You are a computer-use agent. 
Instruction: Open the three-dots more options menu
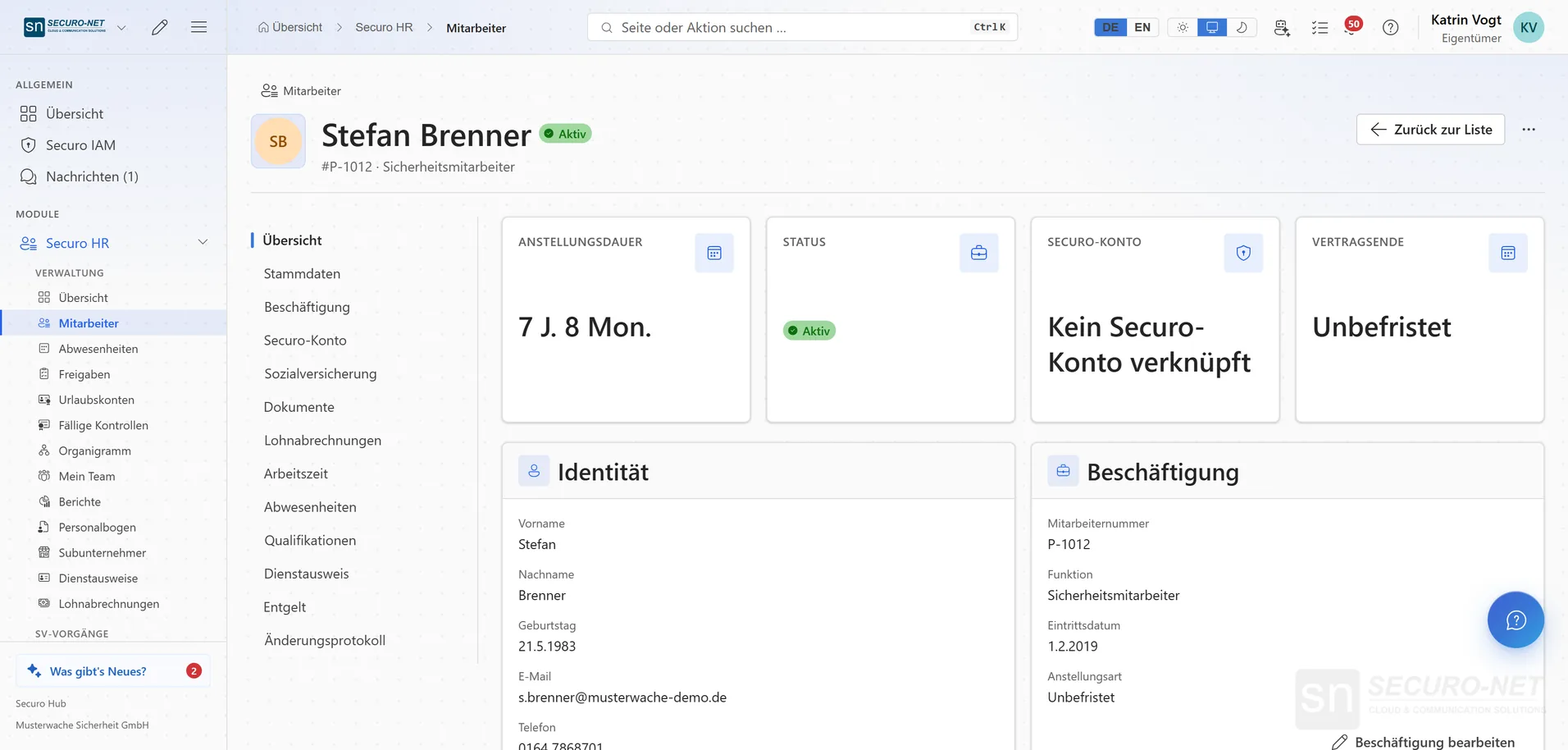1529,130
